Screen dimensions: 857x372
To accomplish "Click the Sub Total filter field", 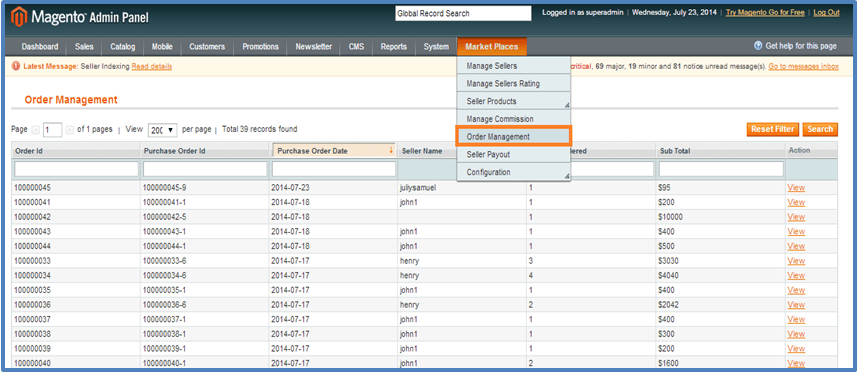I will click(721, 169).
